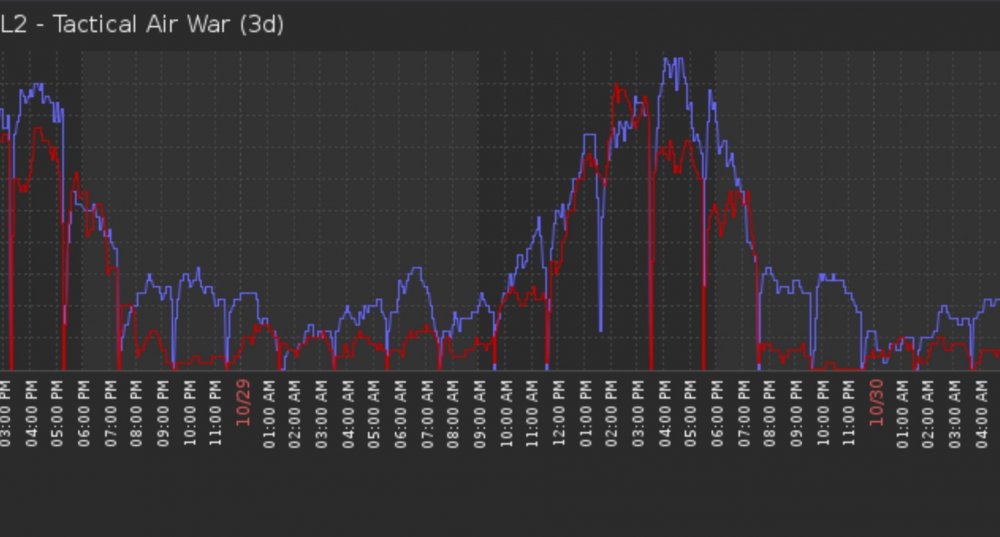1000x537 pixels.
Task: Click the 09:00 AM time axis label
Action: [x=480, y=414]
